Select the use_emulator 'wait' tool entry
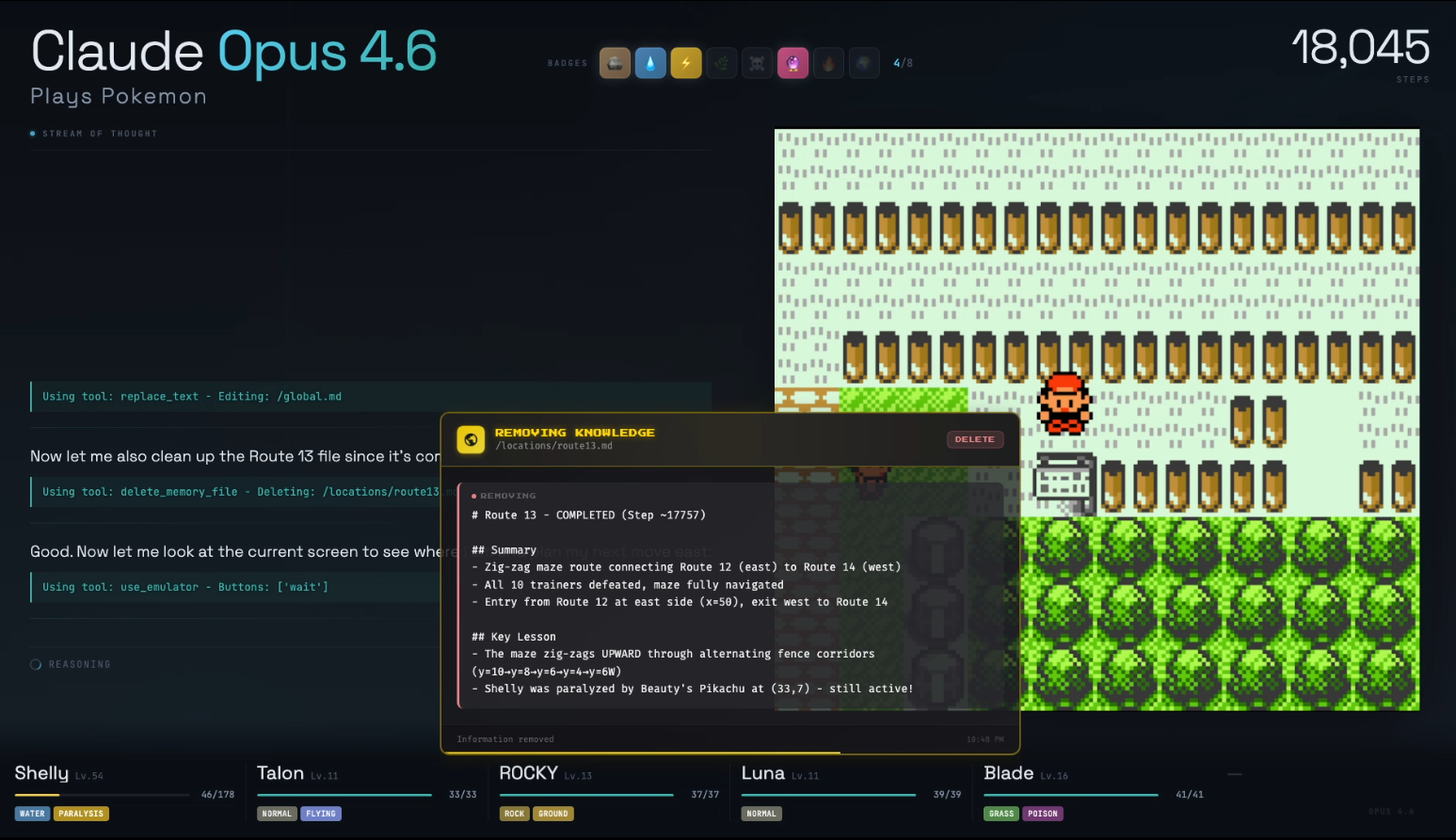 pos(235,587)
